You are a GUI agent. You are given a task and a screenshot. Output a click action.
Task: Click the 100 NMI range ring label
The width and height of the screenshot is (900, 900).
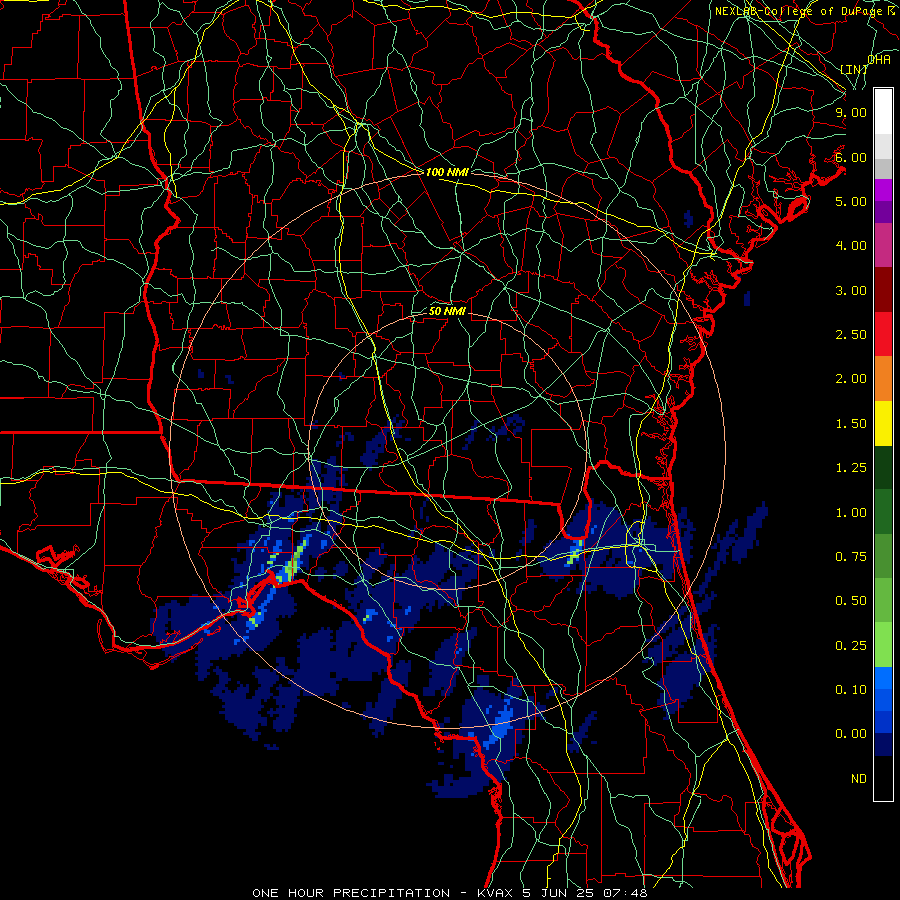tap(447, 172)
